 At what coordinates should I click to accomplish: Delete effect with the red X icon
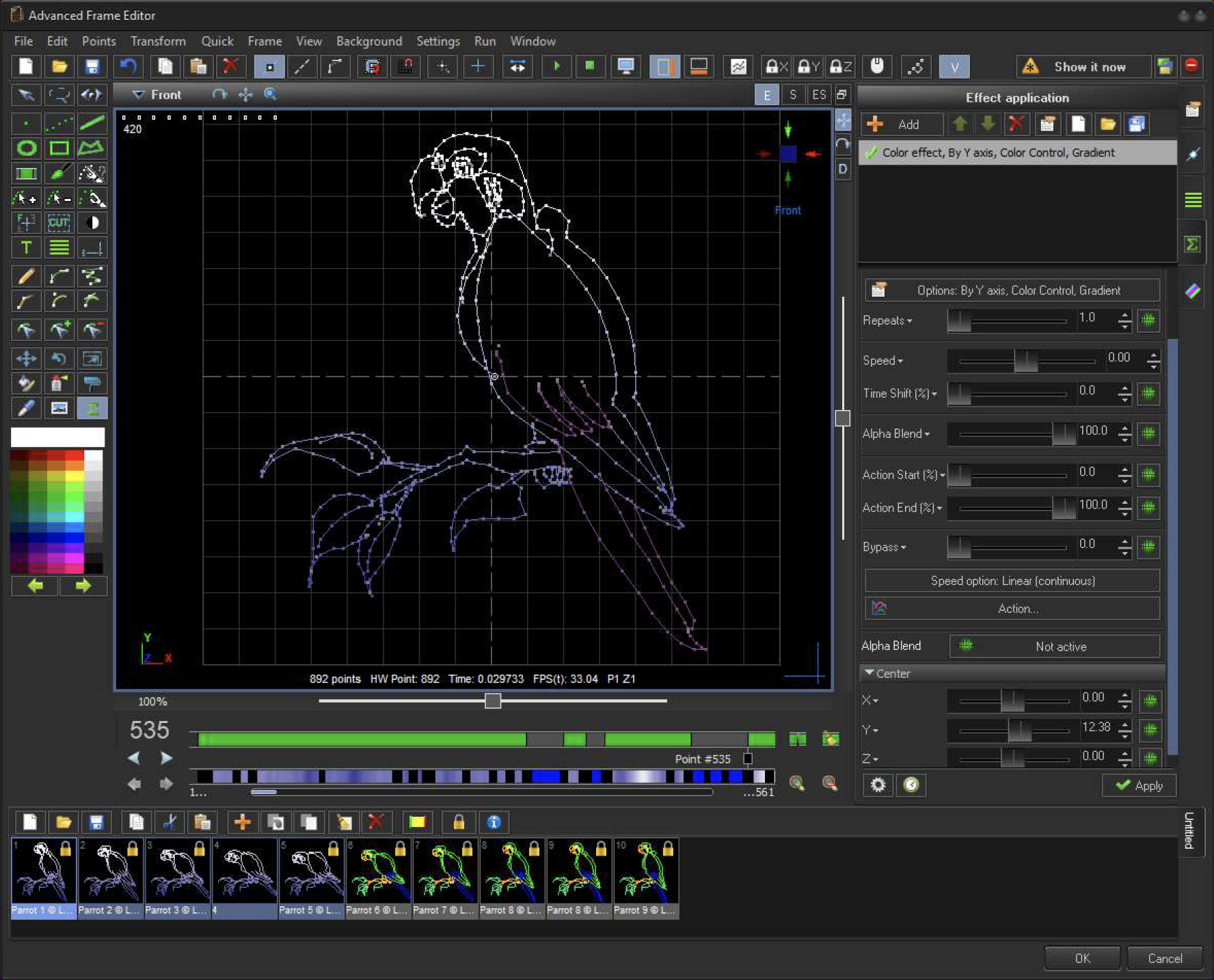tap(1016, 124)
